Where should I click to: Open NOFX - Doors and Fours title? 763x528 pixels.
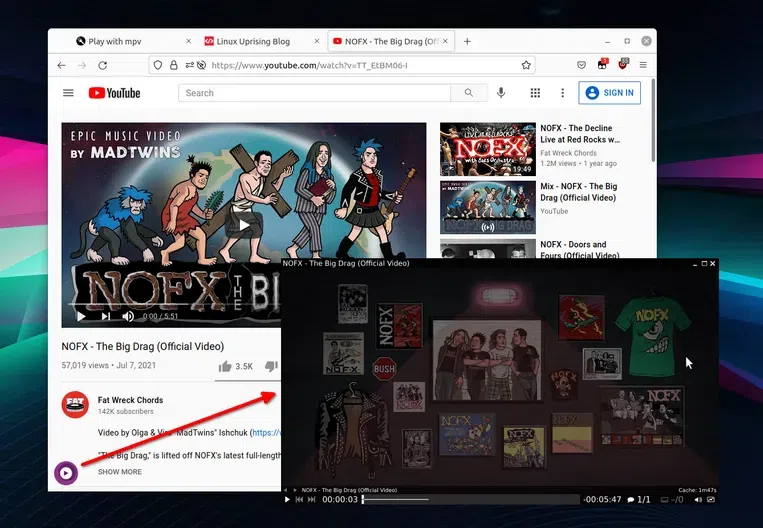pos(580,250)
